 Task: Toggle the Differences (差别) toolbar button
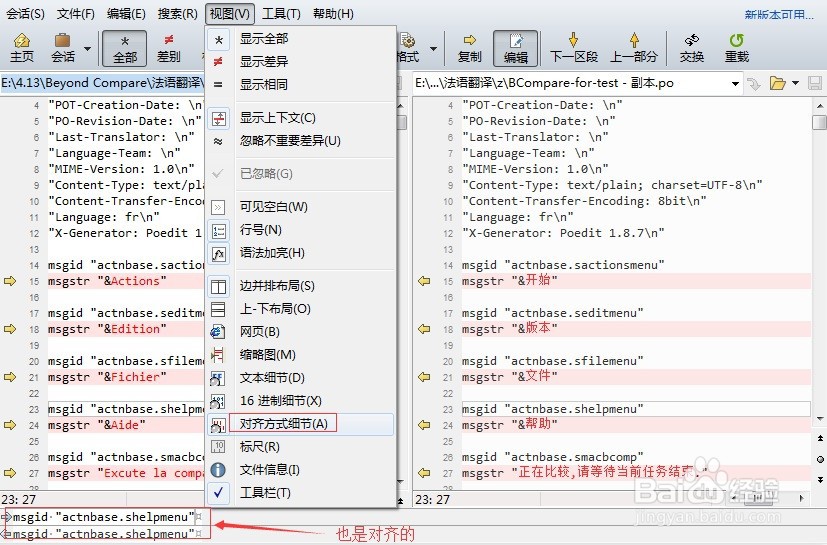(x=169, y=48)
